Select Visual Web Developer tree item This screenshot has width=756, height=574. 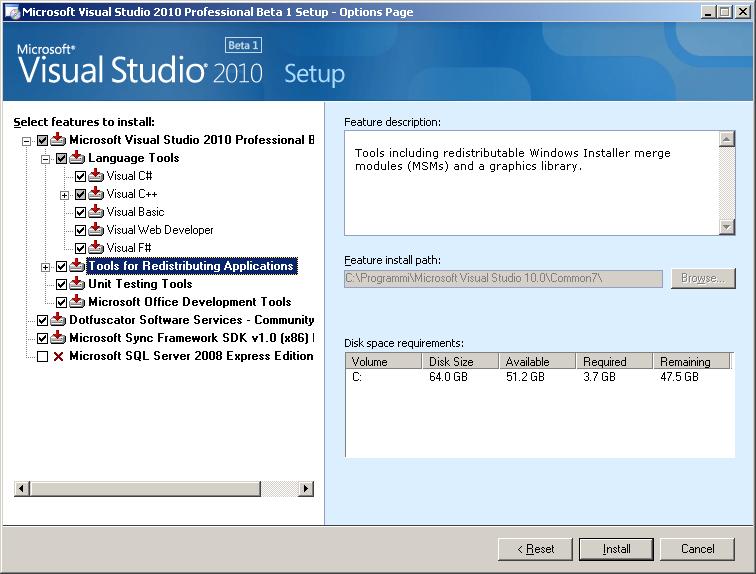tap(160, 230)
